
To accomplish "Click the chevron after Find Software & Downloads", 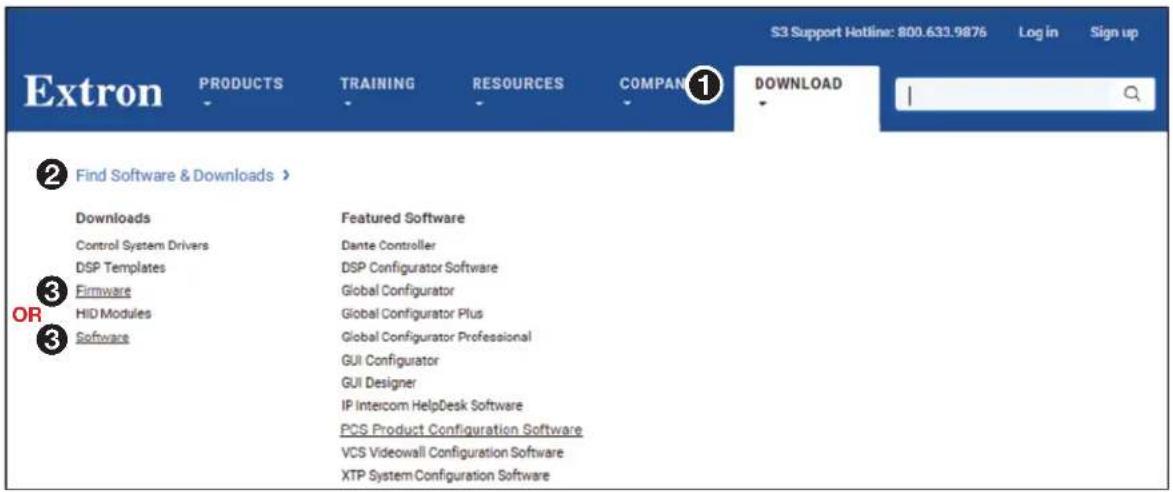I will click(287, 176).
